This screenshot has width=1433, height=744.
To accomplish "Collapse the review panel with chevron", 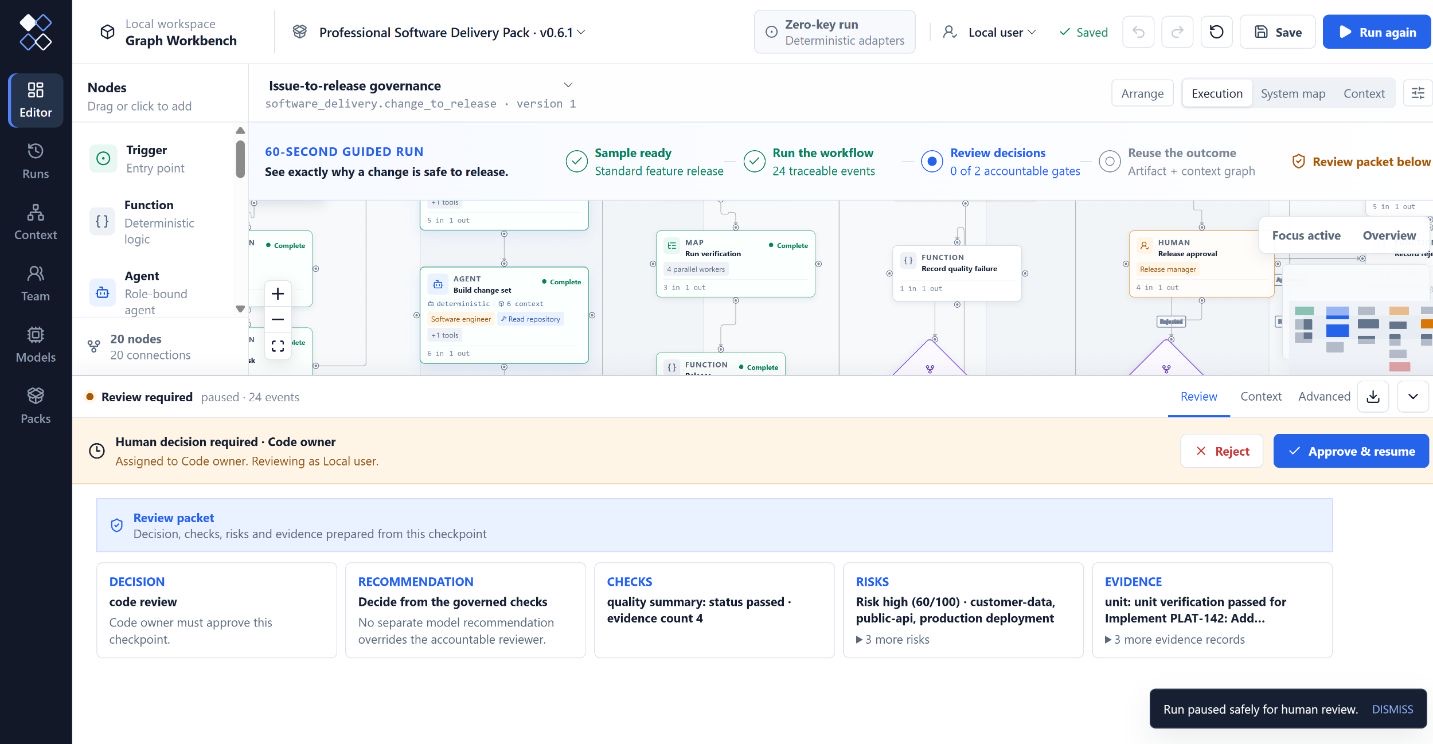I will (1413, 397).
